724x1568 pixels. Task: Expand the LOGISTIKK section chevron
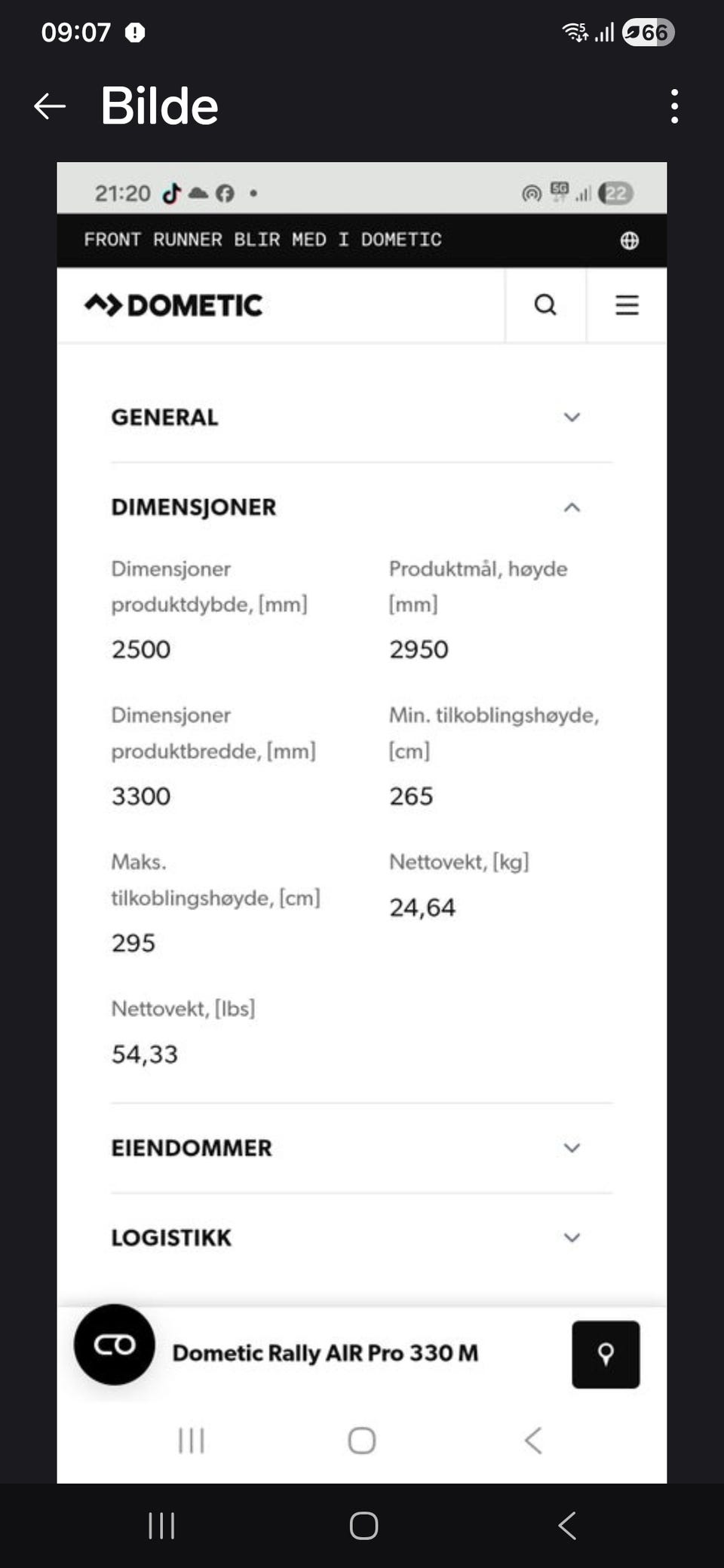(572, 1238)
